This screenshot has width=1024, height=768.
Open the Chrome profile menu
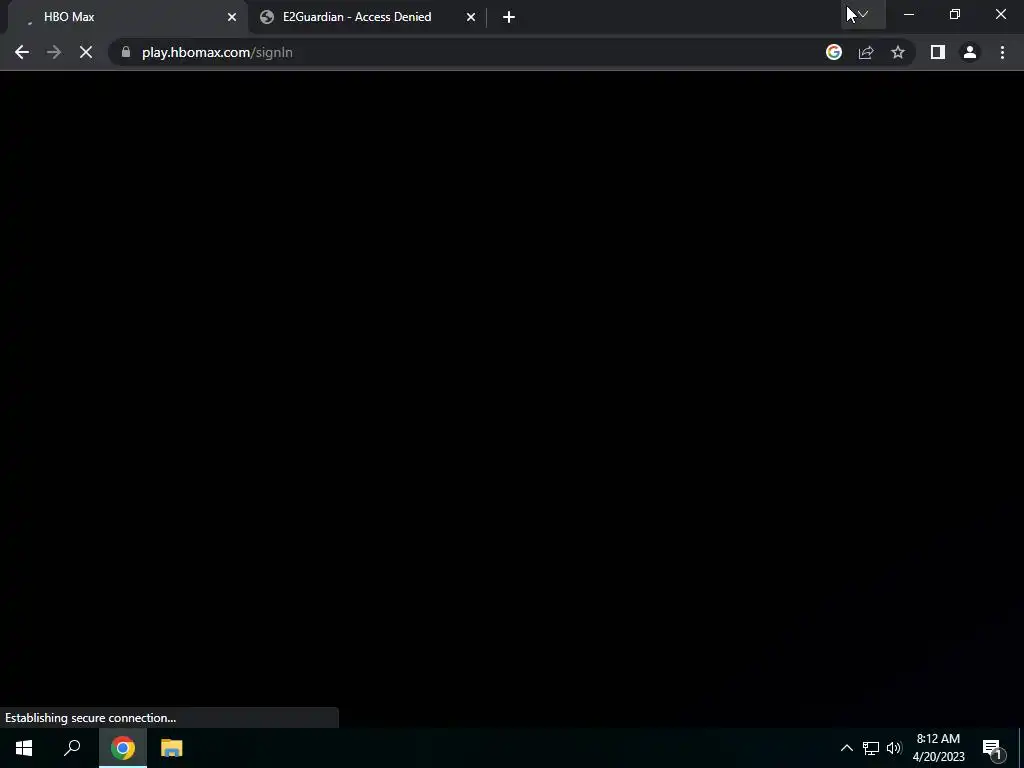(x=970, y=52)
